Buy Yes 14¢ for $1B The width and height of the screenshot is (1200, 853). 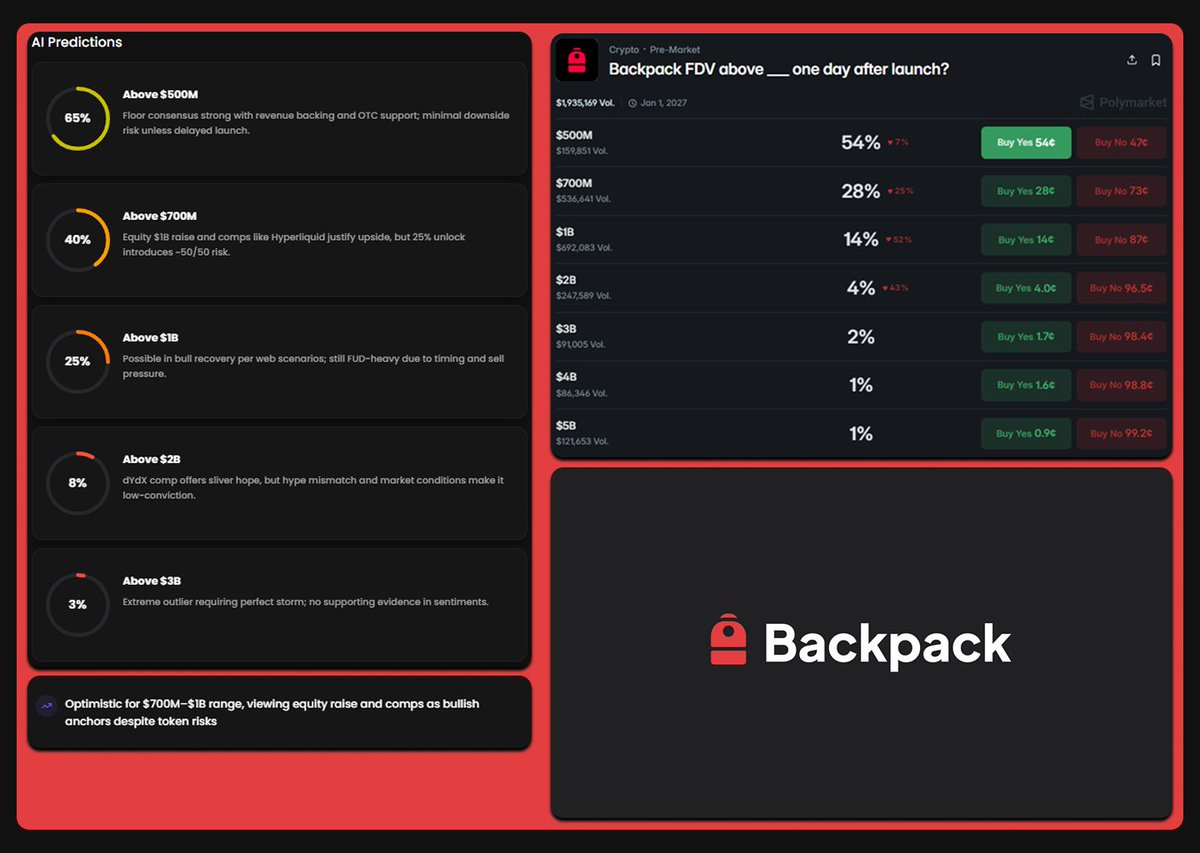pos(1026,240)
